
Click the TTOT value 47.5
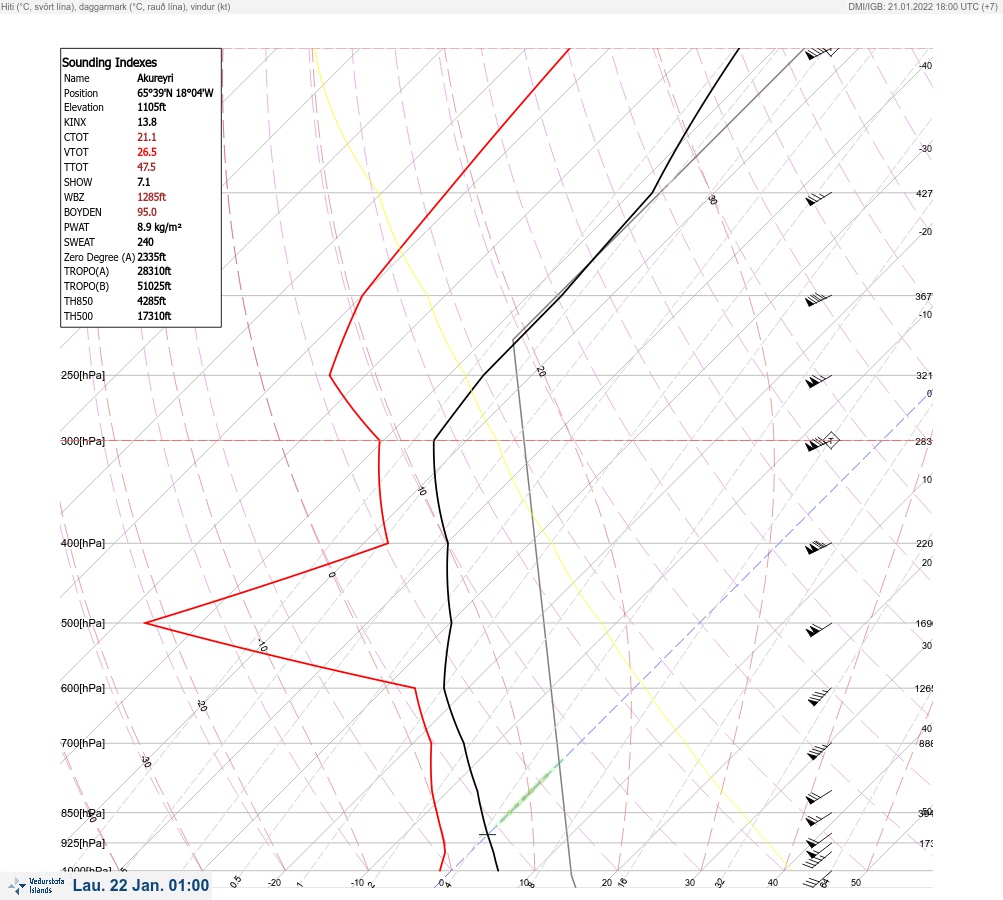146,167
